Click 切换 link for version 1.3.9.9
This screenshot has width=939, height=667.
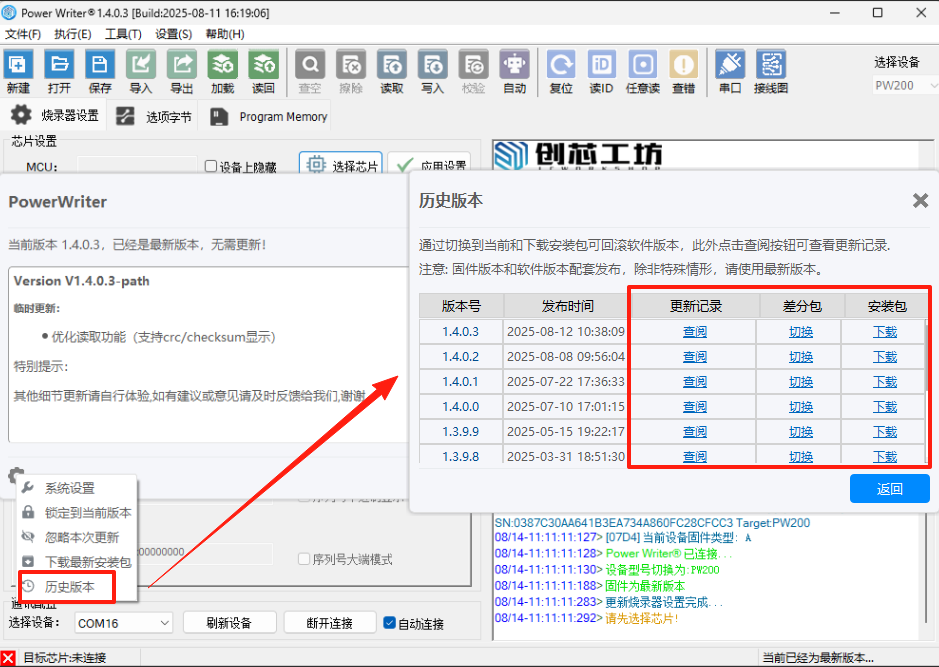click(801, 432)
